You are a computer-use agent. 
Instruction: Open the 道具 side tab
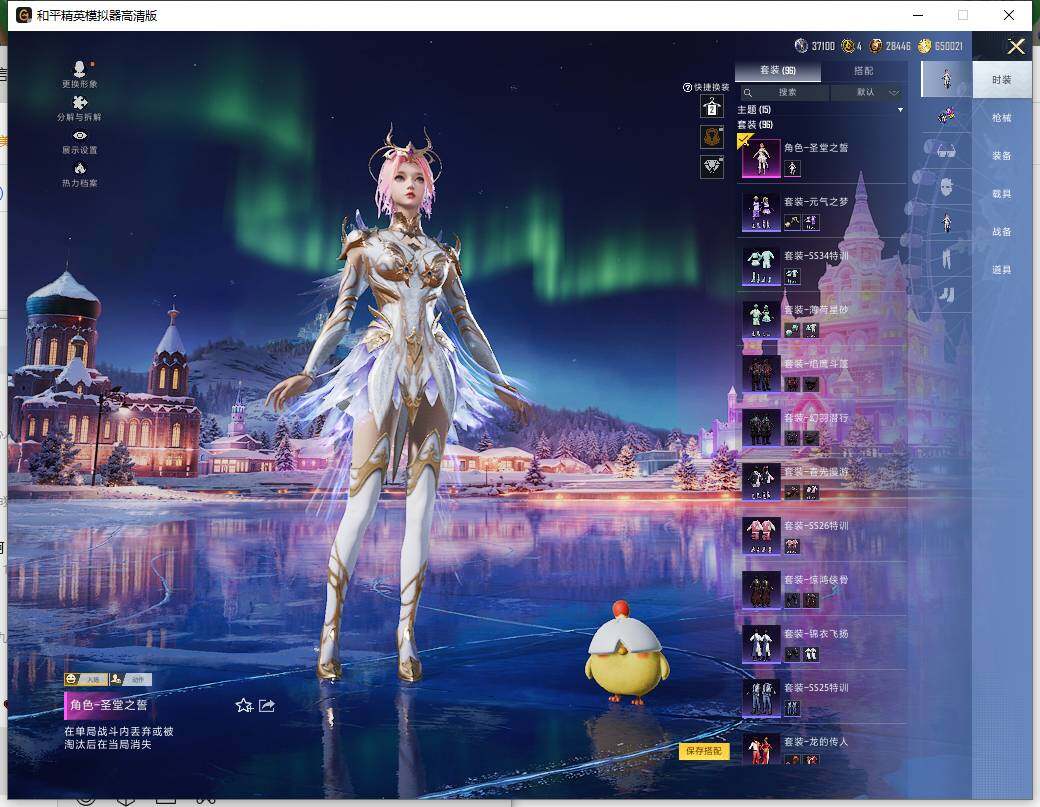coord(1002,270)
